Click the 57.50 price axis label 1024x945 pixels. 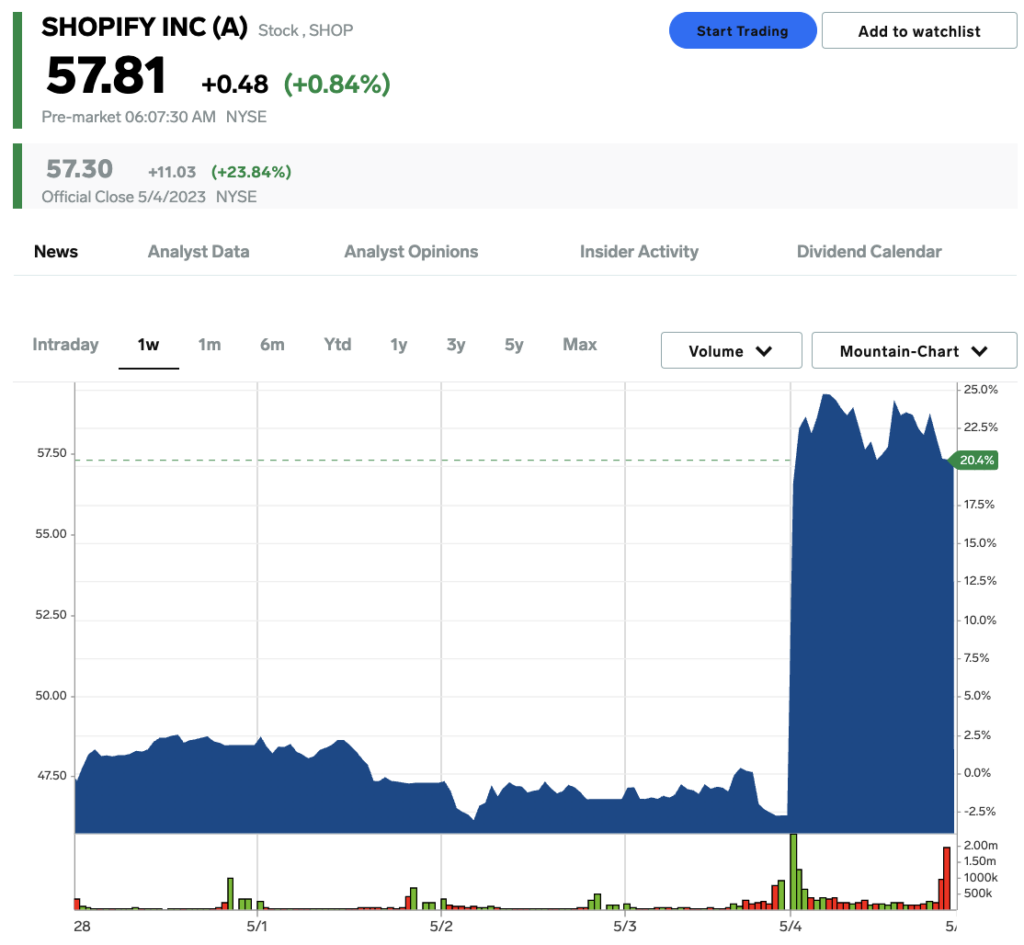click(52, 453)
